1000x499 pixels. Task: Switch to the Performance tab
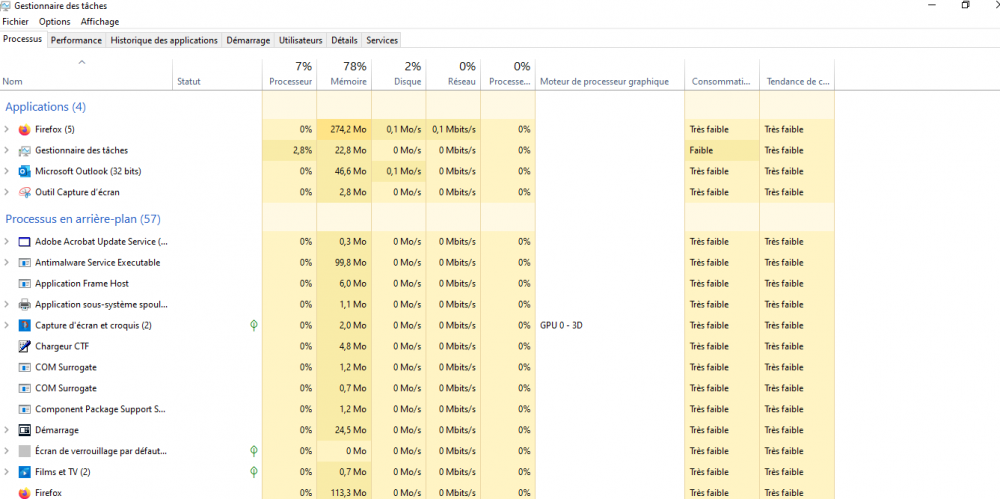click(x=76, y=40)
